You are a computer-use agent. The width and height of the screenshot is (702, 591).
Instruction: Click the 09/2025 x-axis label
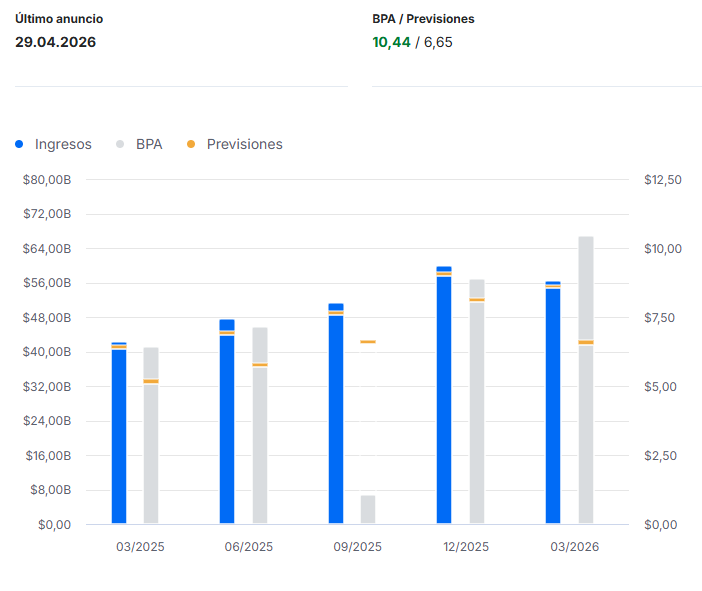[357, 547]
